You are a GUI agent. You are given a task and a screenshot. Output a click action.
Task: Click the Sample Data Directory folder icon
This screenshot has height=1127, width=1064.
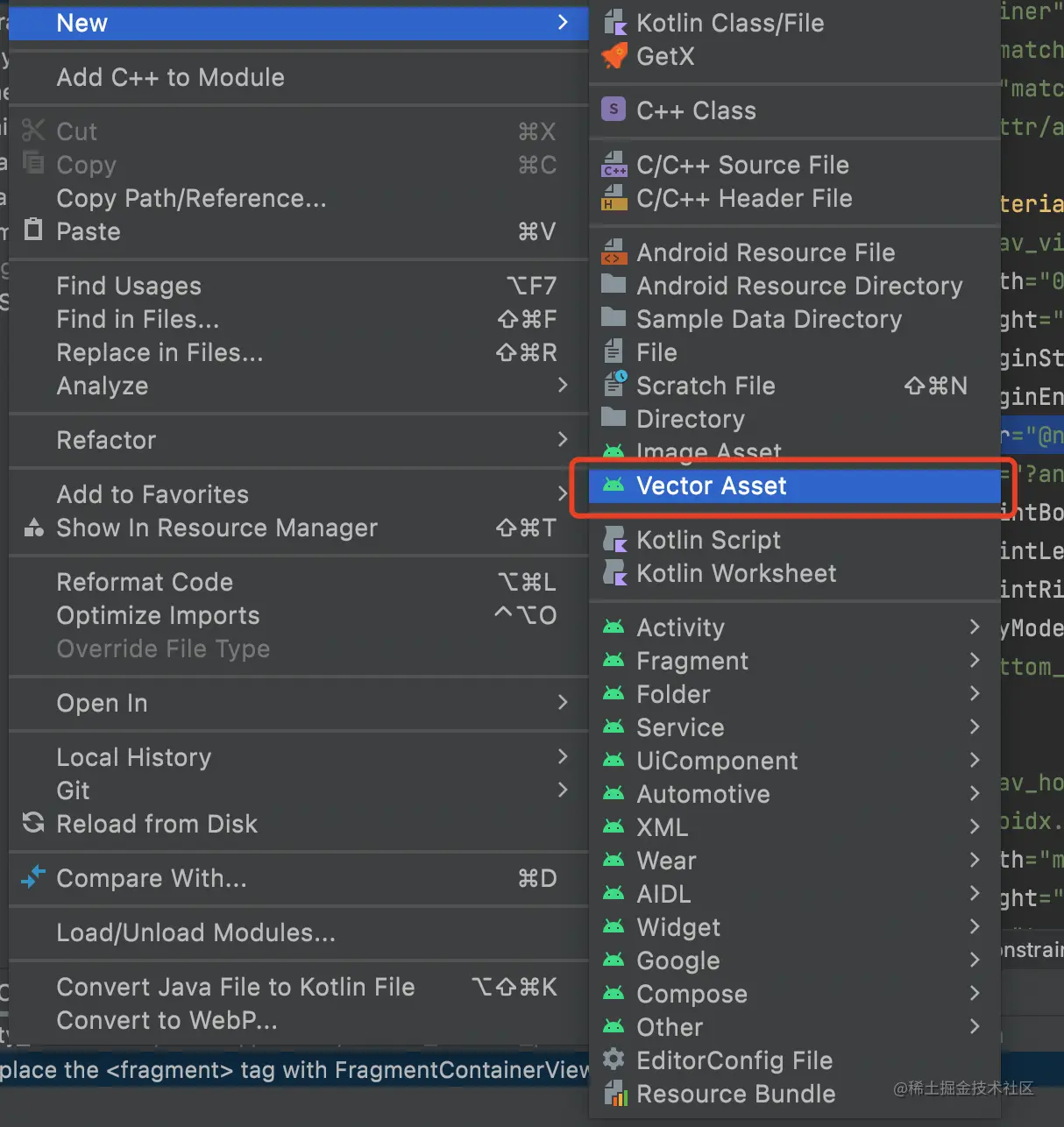pyautogui.click(x=614, y=318)
